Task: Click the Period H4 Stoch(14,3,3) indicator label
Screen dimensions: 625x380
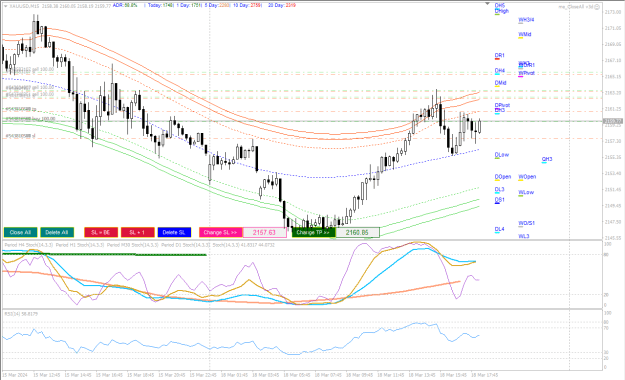Action: pos(29,245)
